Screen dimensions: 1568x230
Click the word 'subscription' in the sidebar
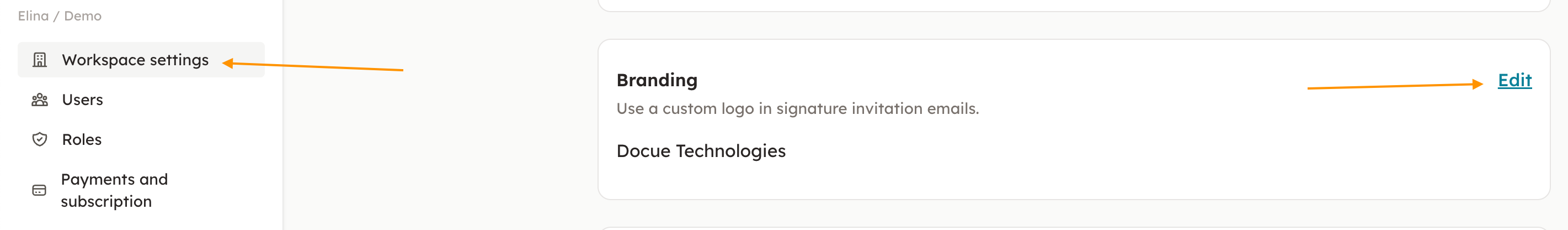[x=106, y=201]
